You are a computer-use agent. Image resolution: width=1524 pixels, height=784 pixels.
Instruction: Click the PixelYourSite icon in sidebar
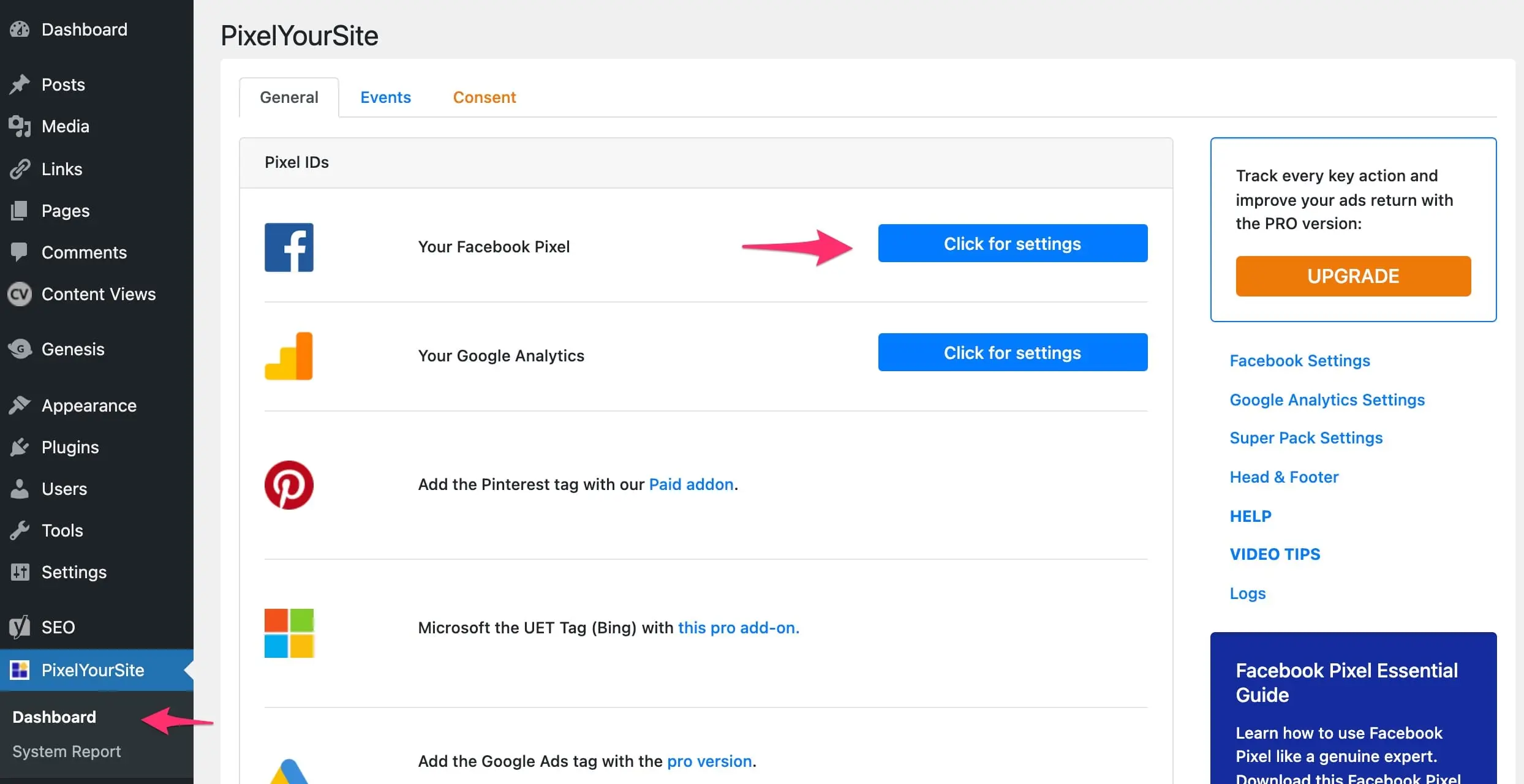pyautogui.click(x=20, y=670)
